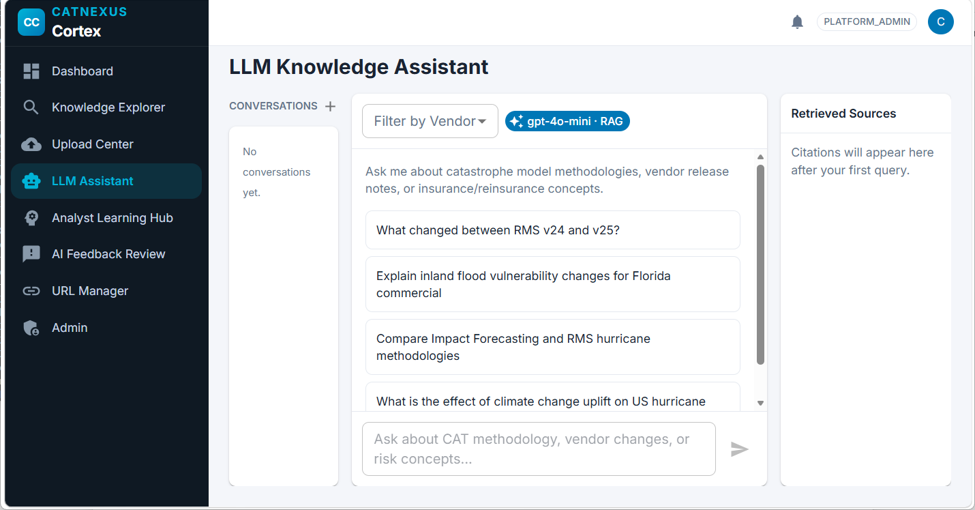975x510 pixels.
Task: Choose the climate change uplift hurricane suggestion
Action: (x=553, y=397)
